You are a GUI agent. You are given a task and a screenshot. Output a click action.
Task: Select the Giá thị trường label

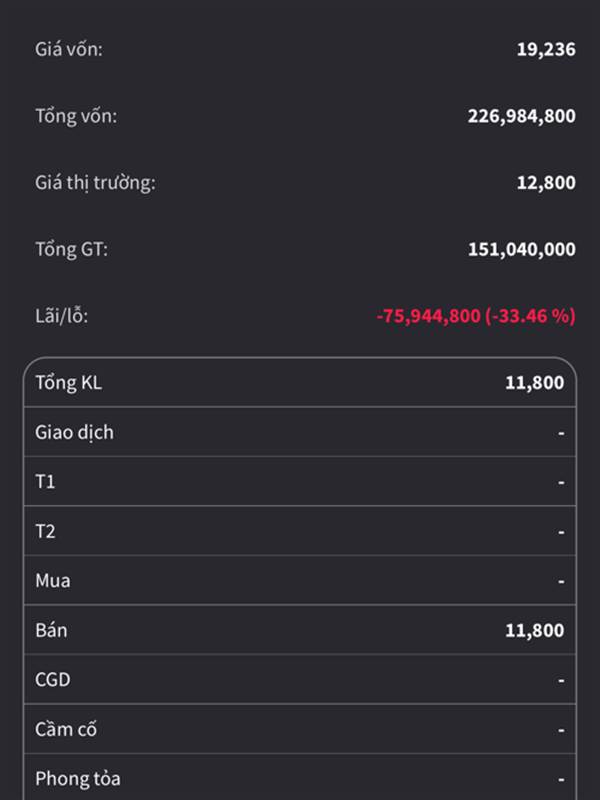pyautogui.click(x=95, y=183)
